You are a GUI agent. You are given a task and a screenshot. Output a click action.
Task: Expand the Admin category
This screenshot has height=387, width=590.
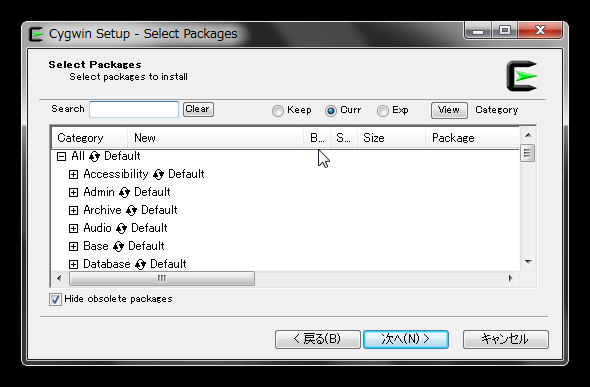point(73,192)
